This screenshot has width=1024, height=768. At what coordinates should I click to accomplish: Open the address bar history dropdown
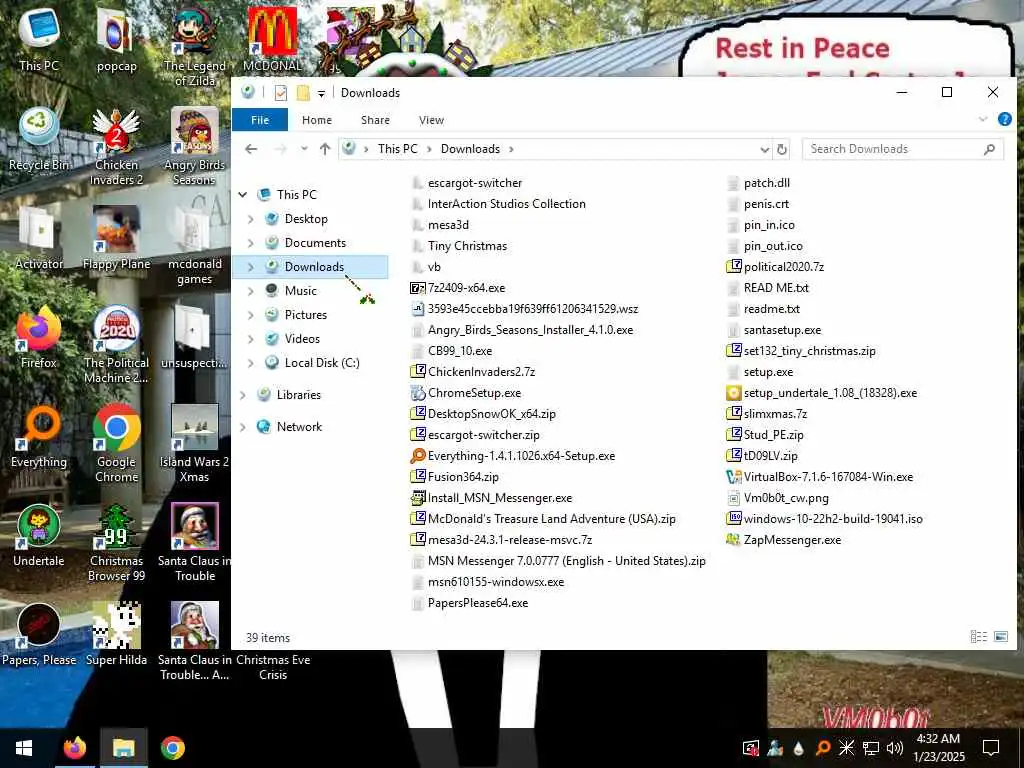(764, 150)
